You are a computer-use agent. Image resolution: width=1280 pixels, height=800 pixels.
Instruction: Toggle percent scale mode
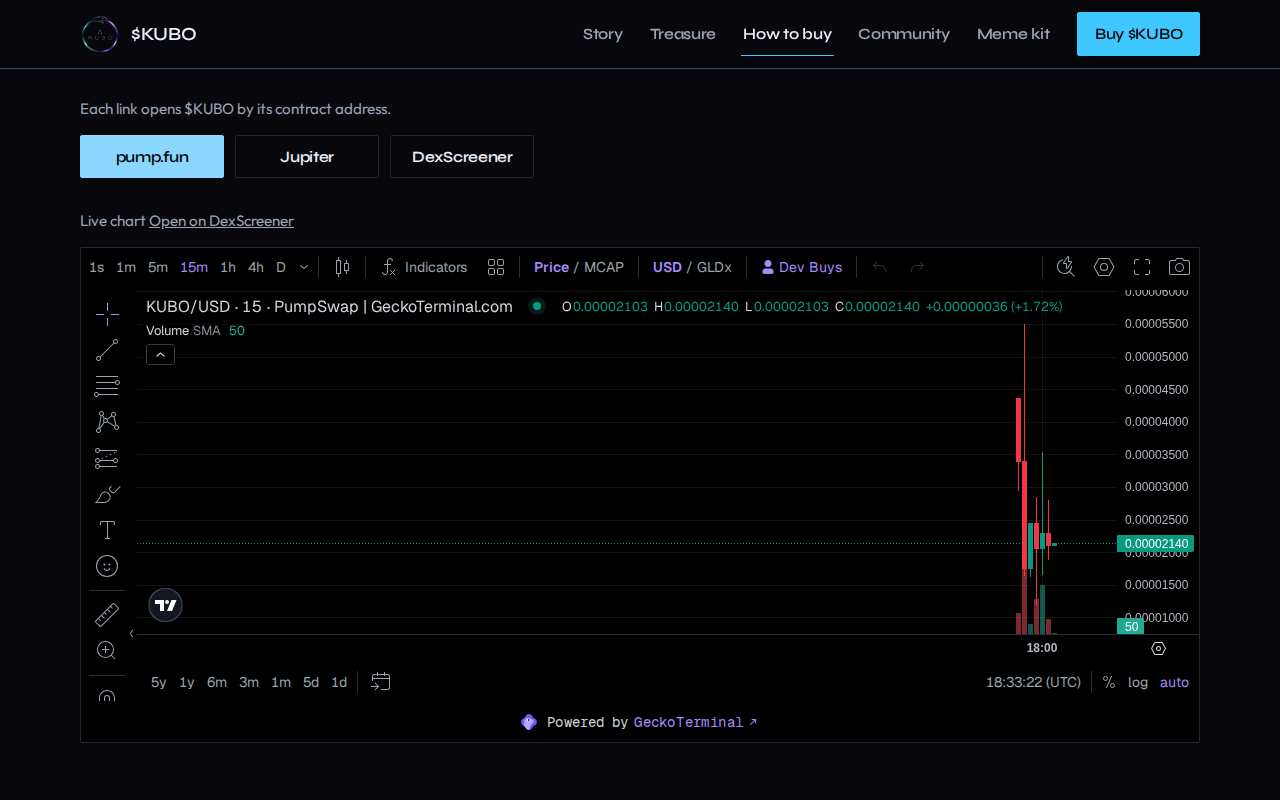[1109, 682]
